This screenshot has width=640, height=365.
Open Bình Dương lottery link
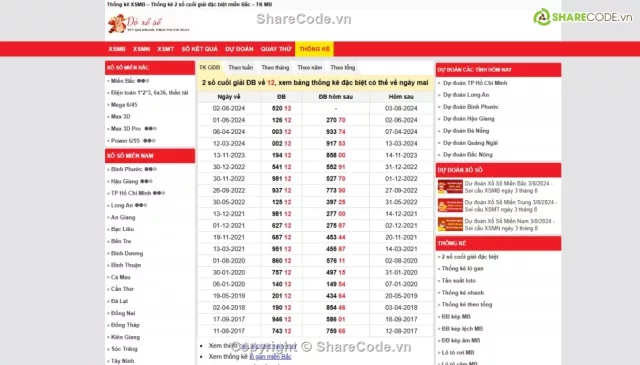127,253
